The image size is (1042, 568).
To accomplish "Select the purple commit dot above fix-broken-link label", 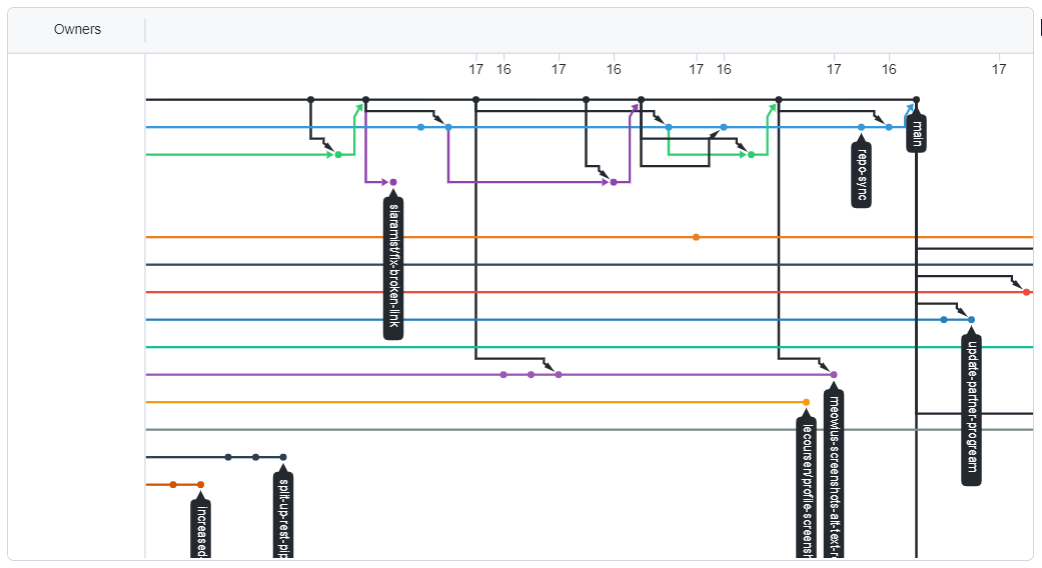I will click(x=393, y=182).
